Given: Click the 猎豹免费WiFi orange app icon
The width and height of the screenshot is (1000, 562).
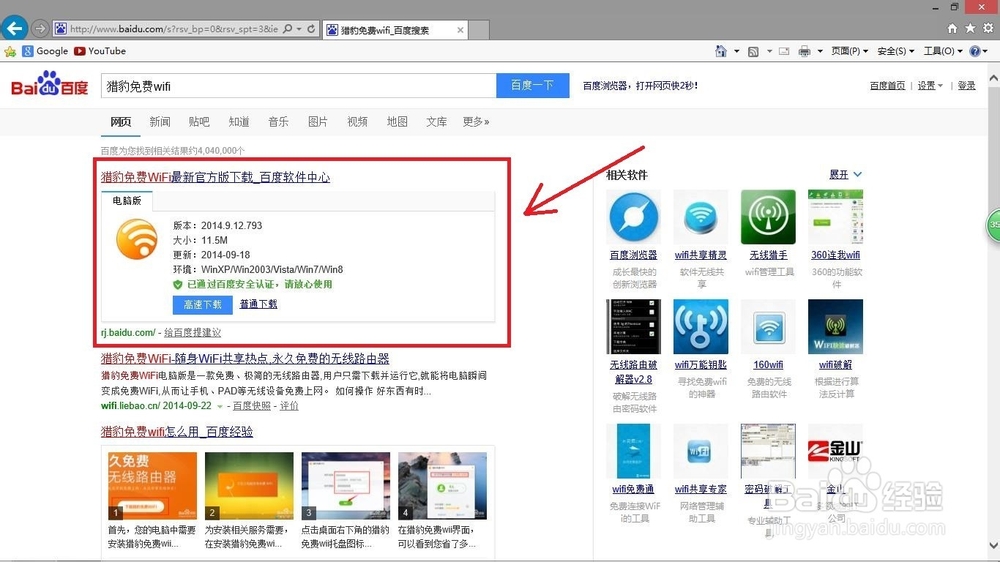Looking at the screenshot, I should click(x=136, y=239).
